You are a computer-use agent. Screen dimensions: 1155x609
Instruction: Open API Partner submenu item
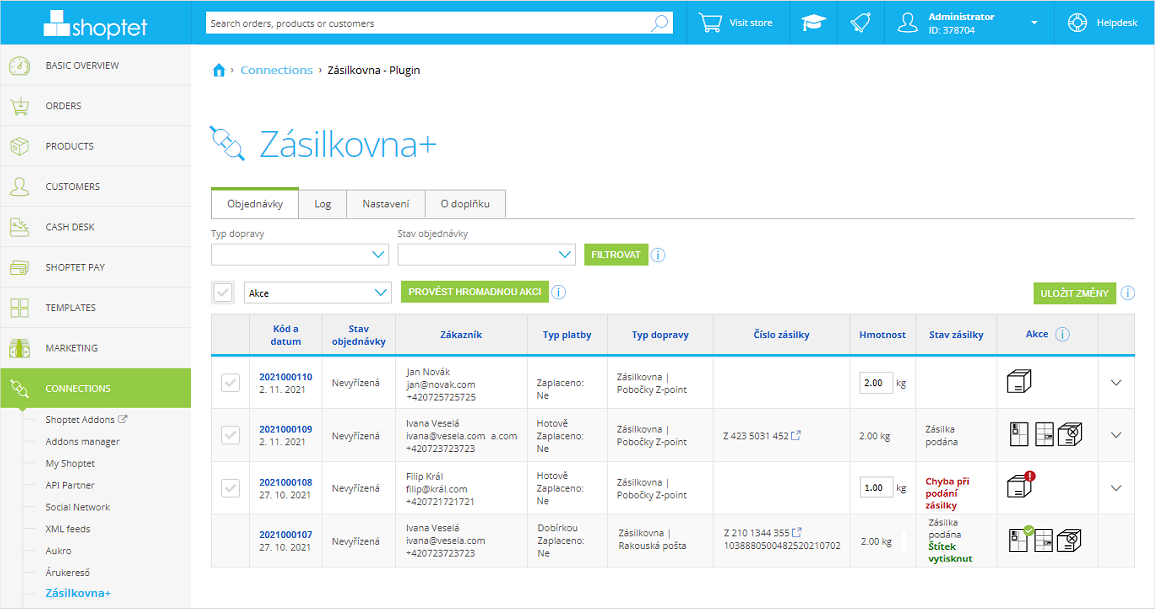[x=70, y=485]
